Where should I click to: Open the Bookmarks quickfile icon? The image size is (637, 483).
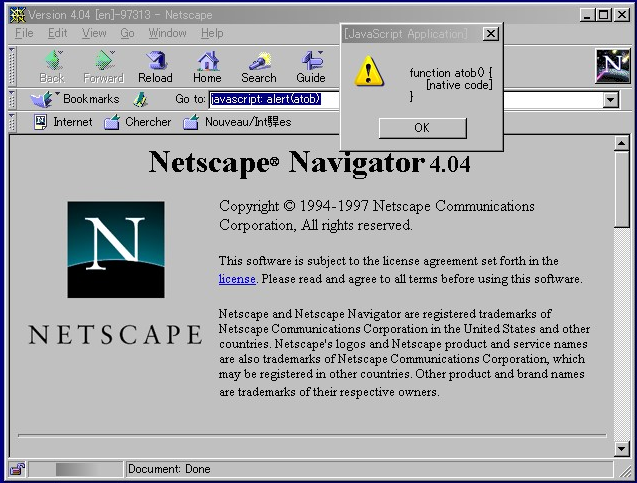coord(42,100)
